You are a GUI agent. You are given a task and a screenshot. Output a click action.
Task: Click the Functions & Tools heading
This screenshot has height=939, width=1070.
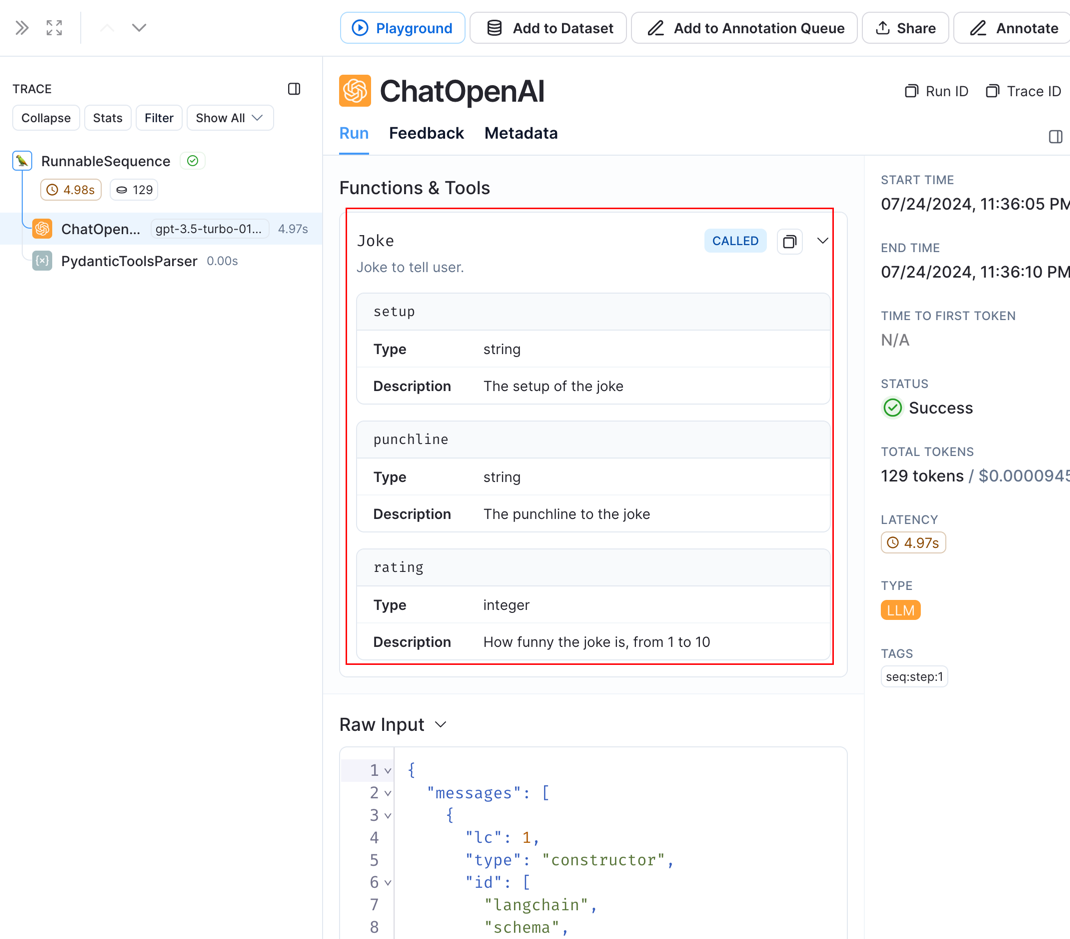[415, 188]
